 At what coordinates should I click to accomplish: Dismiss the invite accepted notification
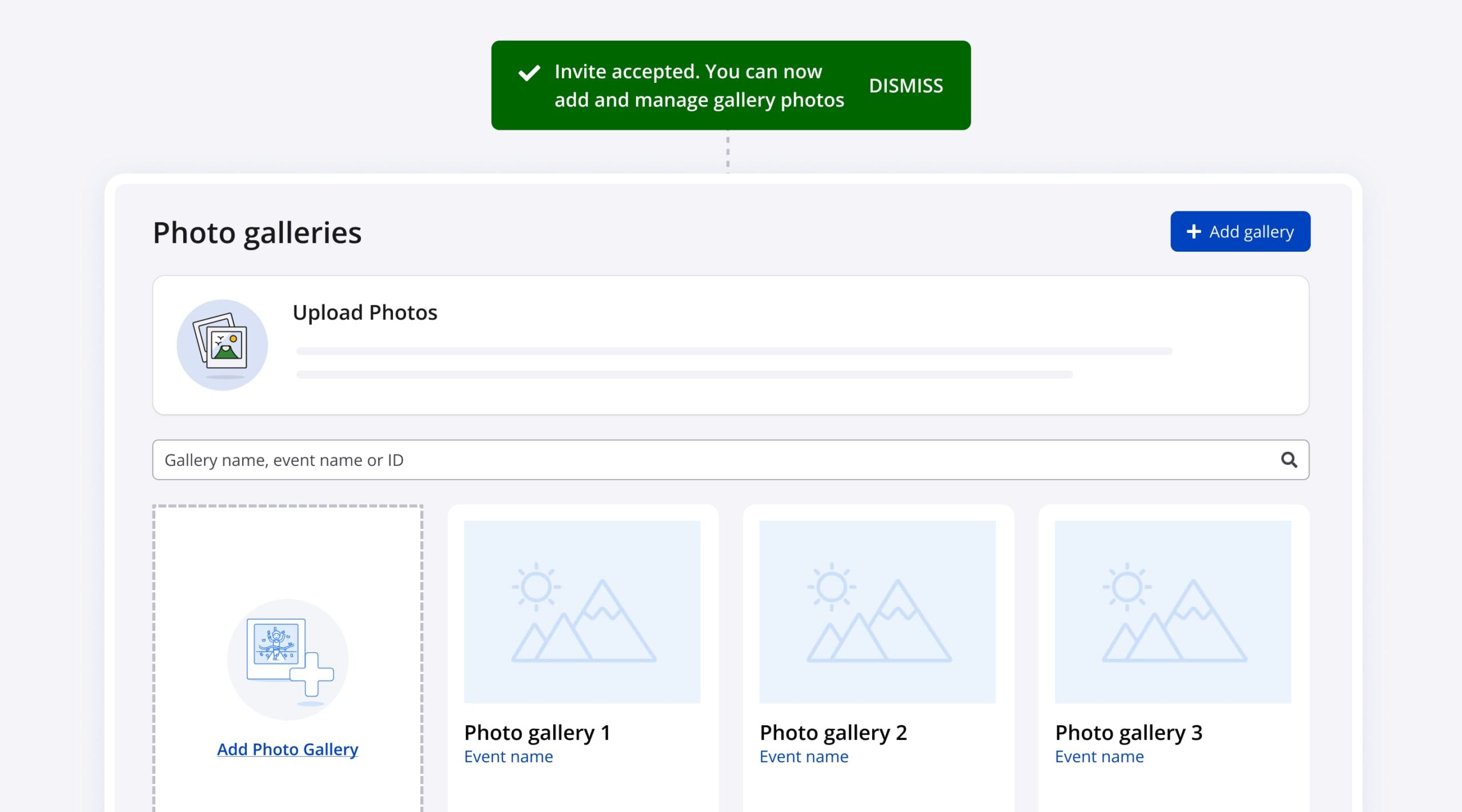click(x=906, y=86)
